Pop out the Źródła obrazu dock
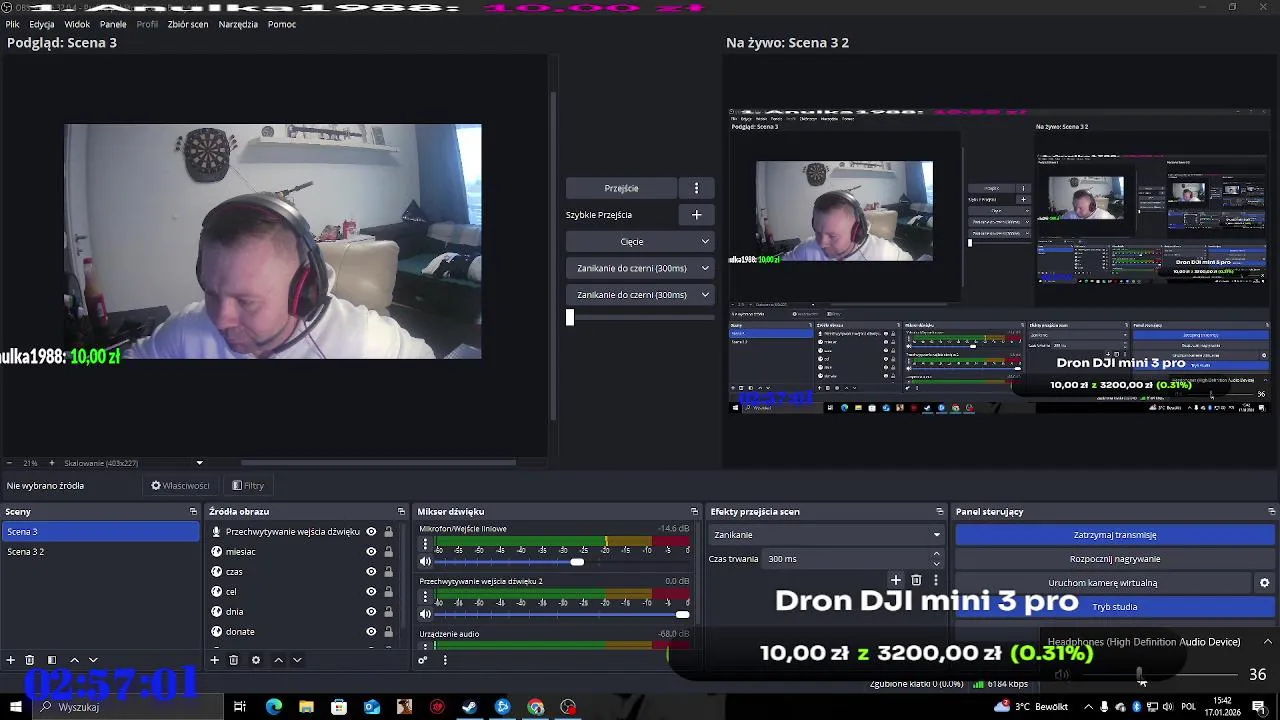Screen dimensions: 1280x720 pos(401,512)
